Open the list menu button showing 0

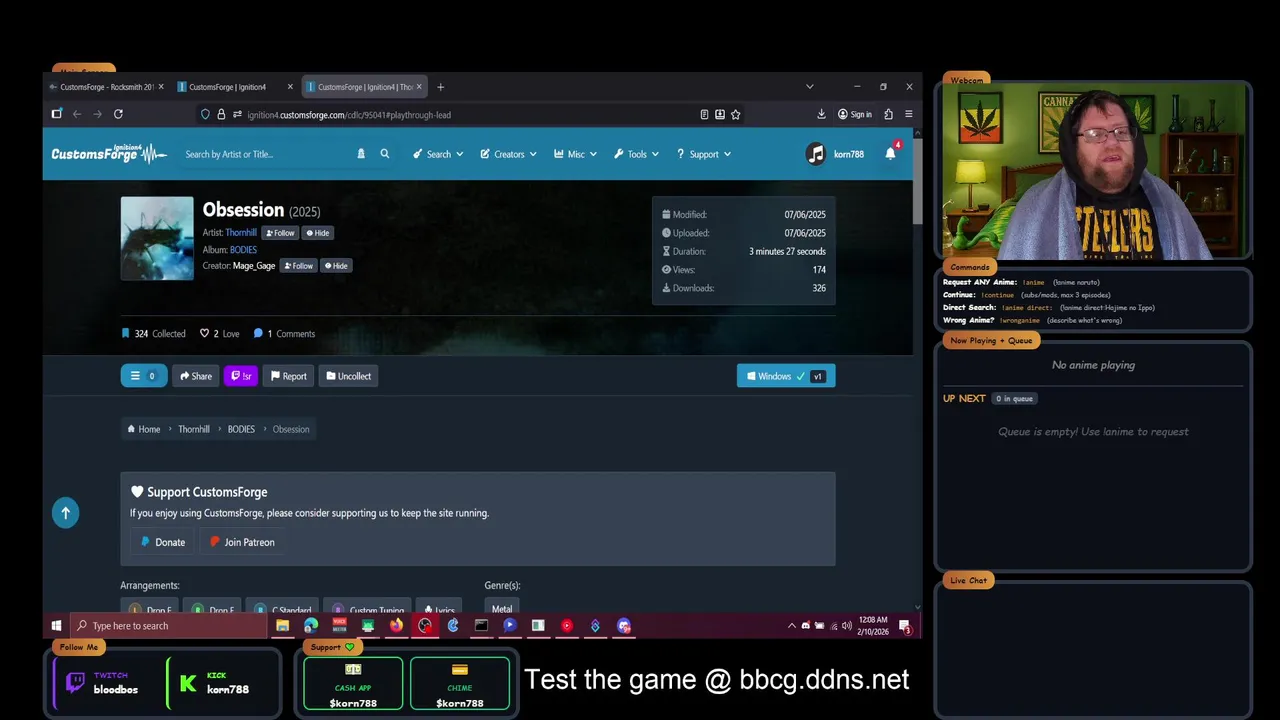pyautogui.click(x=144, y=376)
